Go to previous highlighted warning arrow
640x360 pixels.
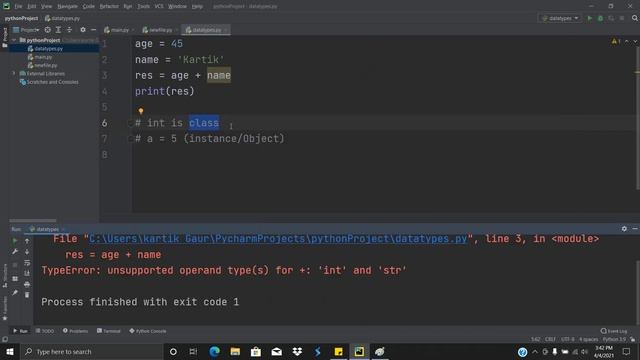tap(627, 42)
